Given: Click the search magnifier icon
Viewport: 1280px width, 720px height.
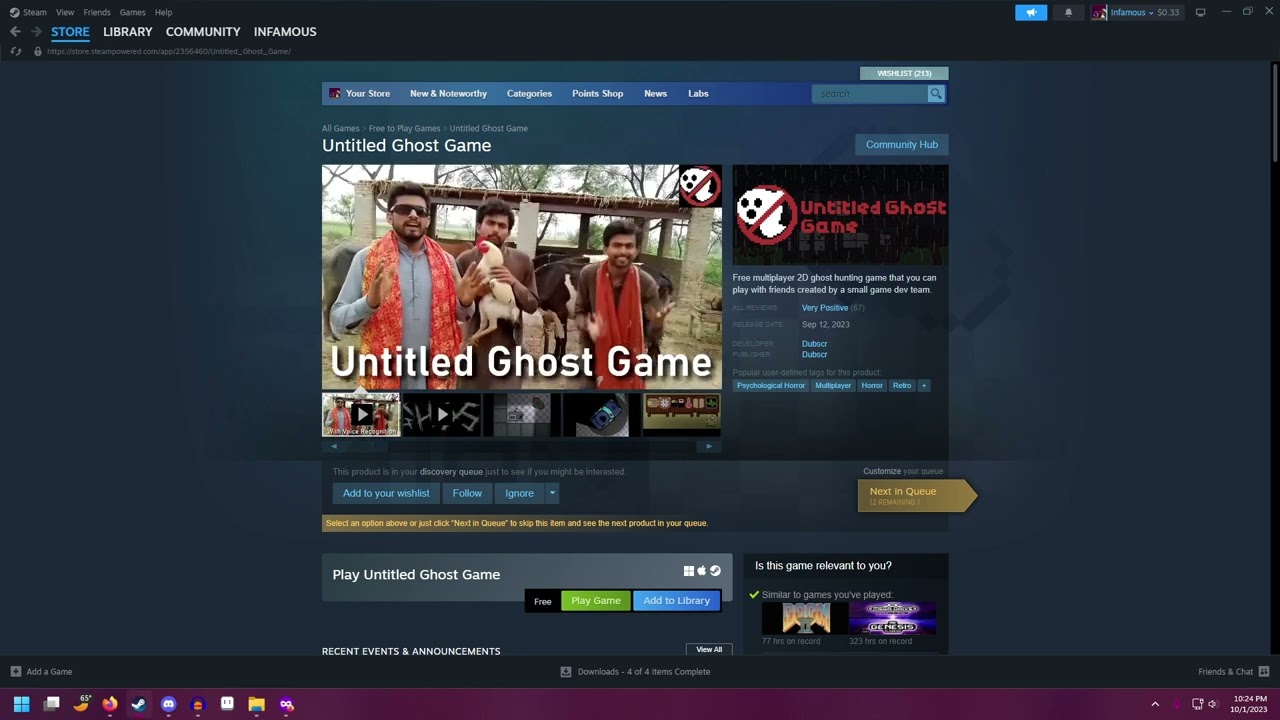Looking at the screenshot, I should [x=936, y=93].
